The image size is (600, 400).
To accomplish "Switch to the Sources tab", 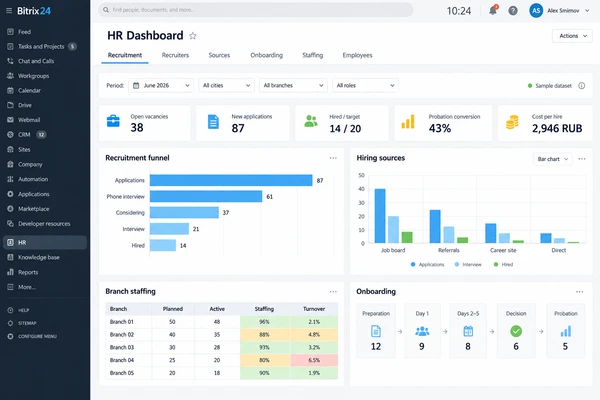I will [219, 55].
